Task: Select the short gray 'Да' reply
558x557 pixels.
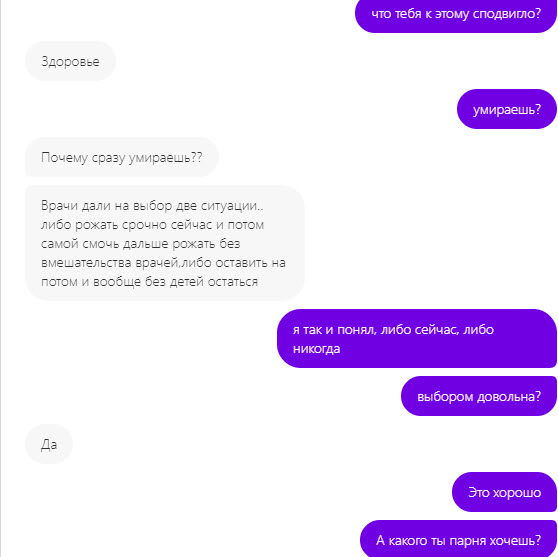Action: pos(49,444)
